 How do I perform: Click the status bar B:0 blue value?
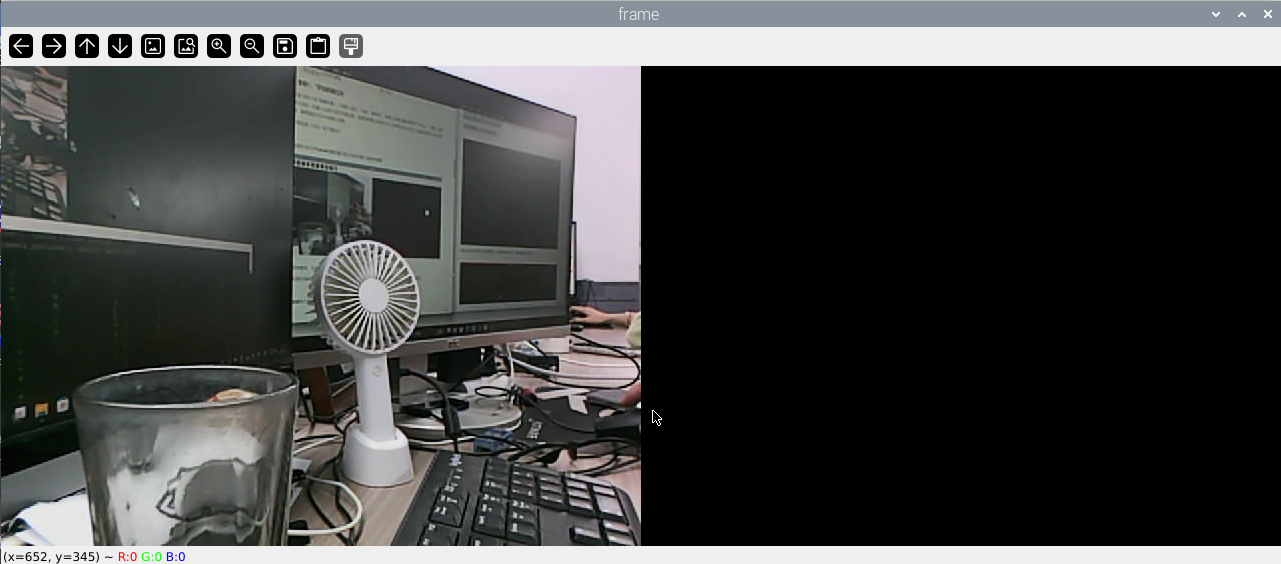pos(175,557)
